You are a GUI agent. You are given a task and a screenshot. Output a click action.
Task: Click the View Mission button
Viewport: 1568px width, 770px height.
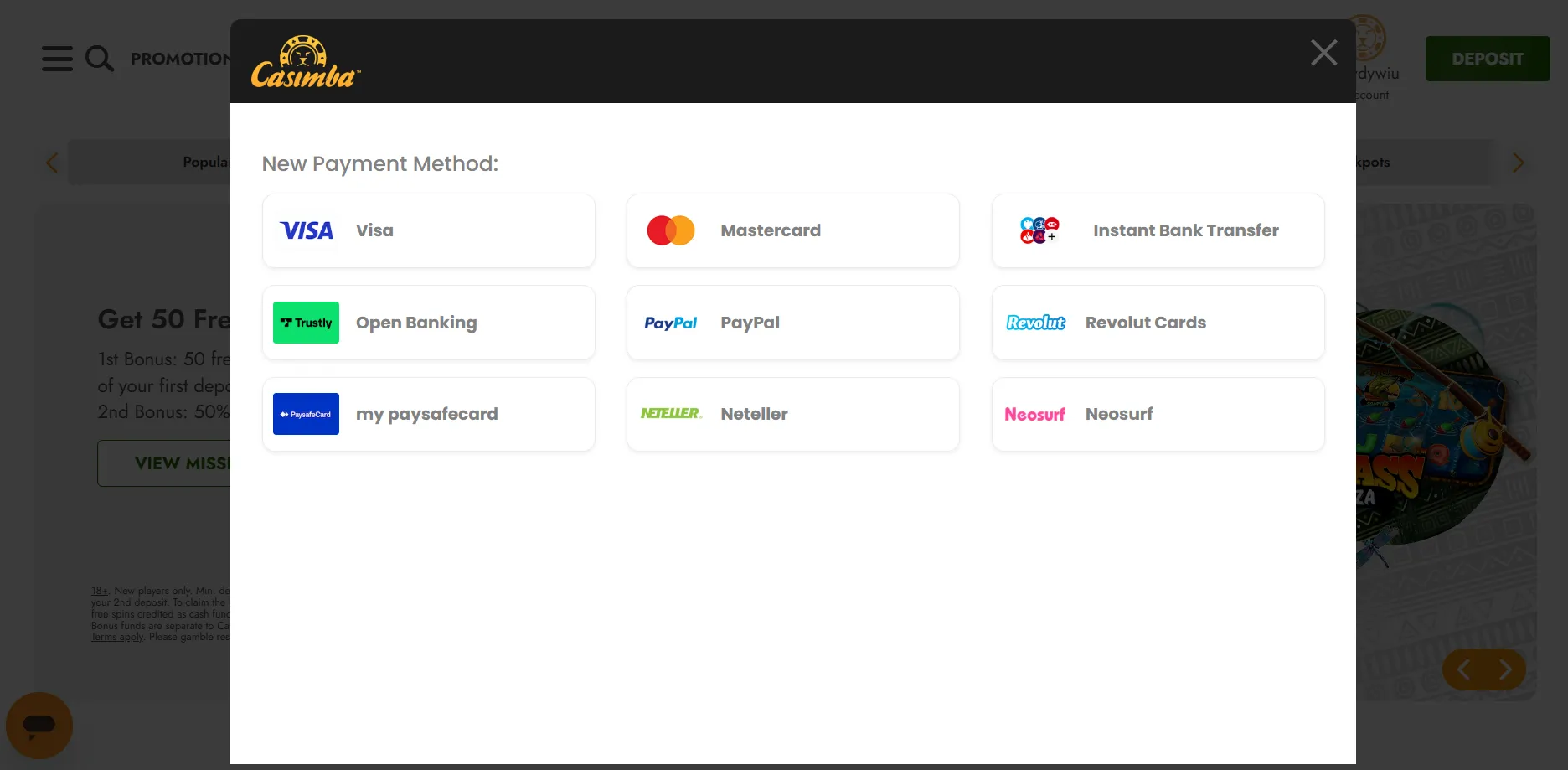pyautogui.click(x=164, y=463)
